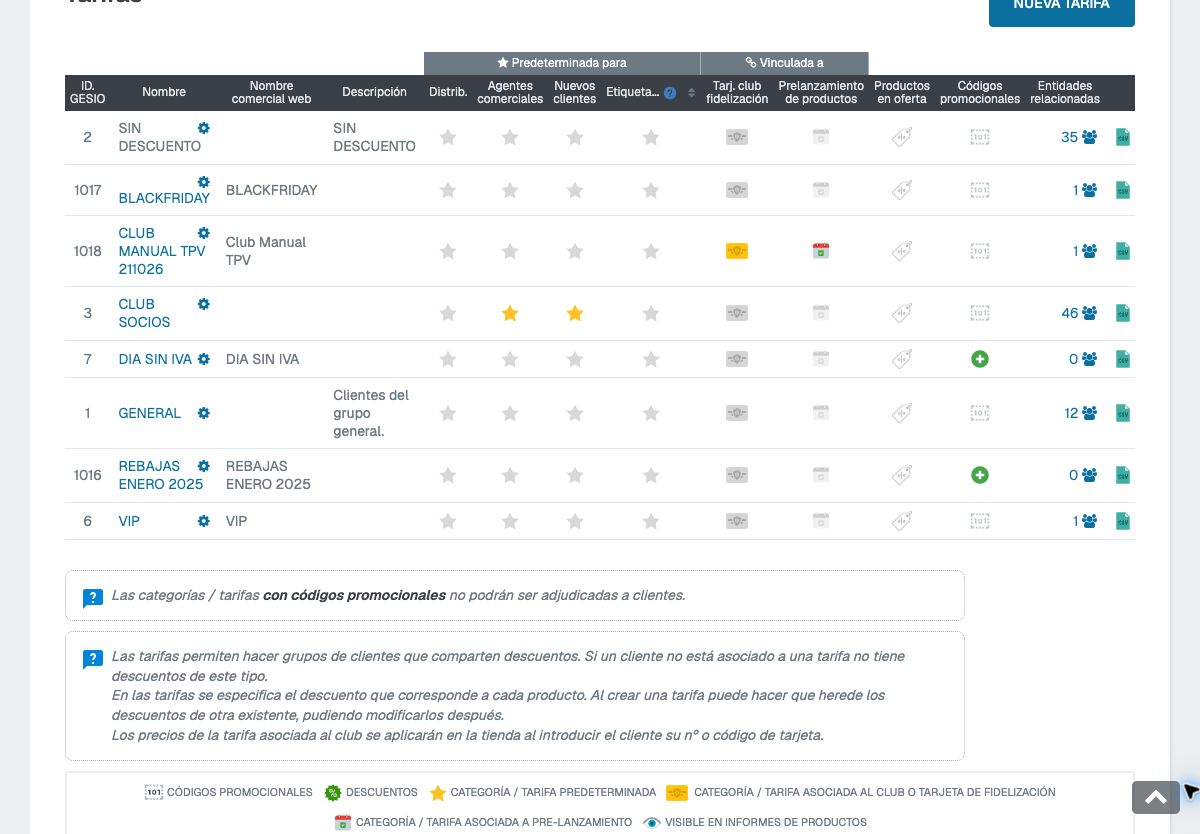Viewport: 1200px width, 834px height.
Task: Download CSV file for SIN DESCUENTO row
Action: 1123,137
